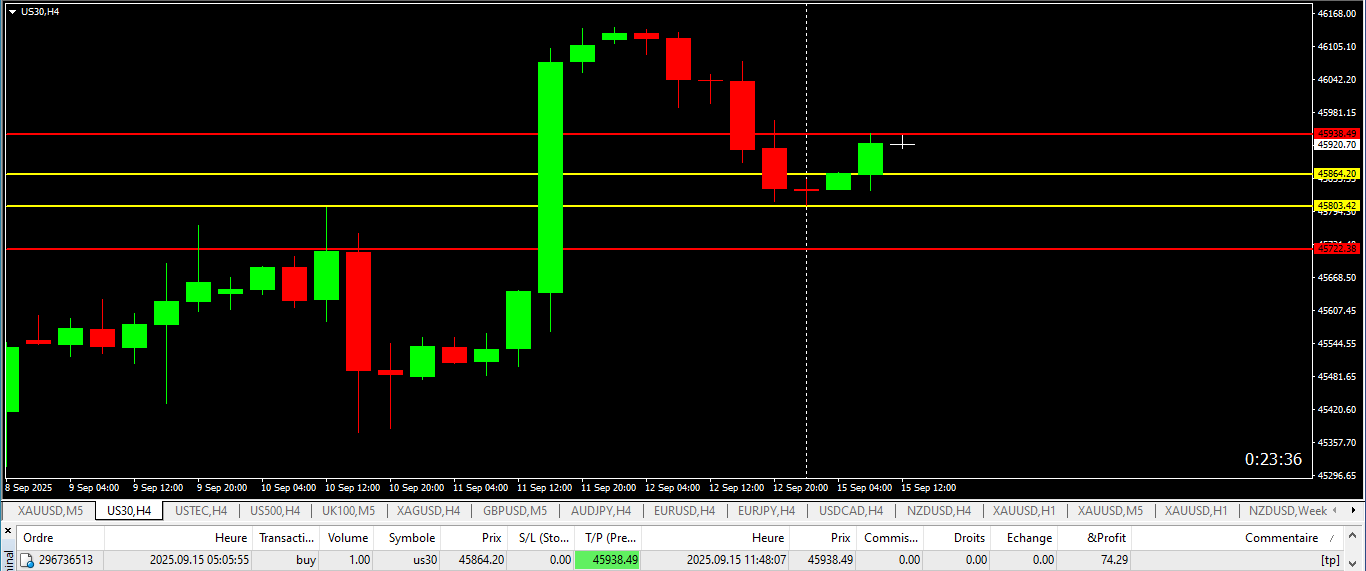The height and width of the screenshot is (571, 1366).
Task: Click the 12 Sep 20:00 time label
Action: click(x=800, y=488)
